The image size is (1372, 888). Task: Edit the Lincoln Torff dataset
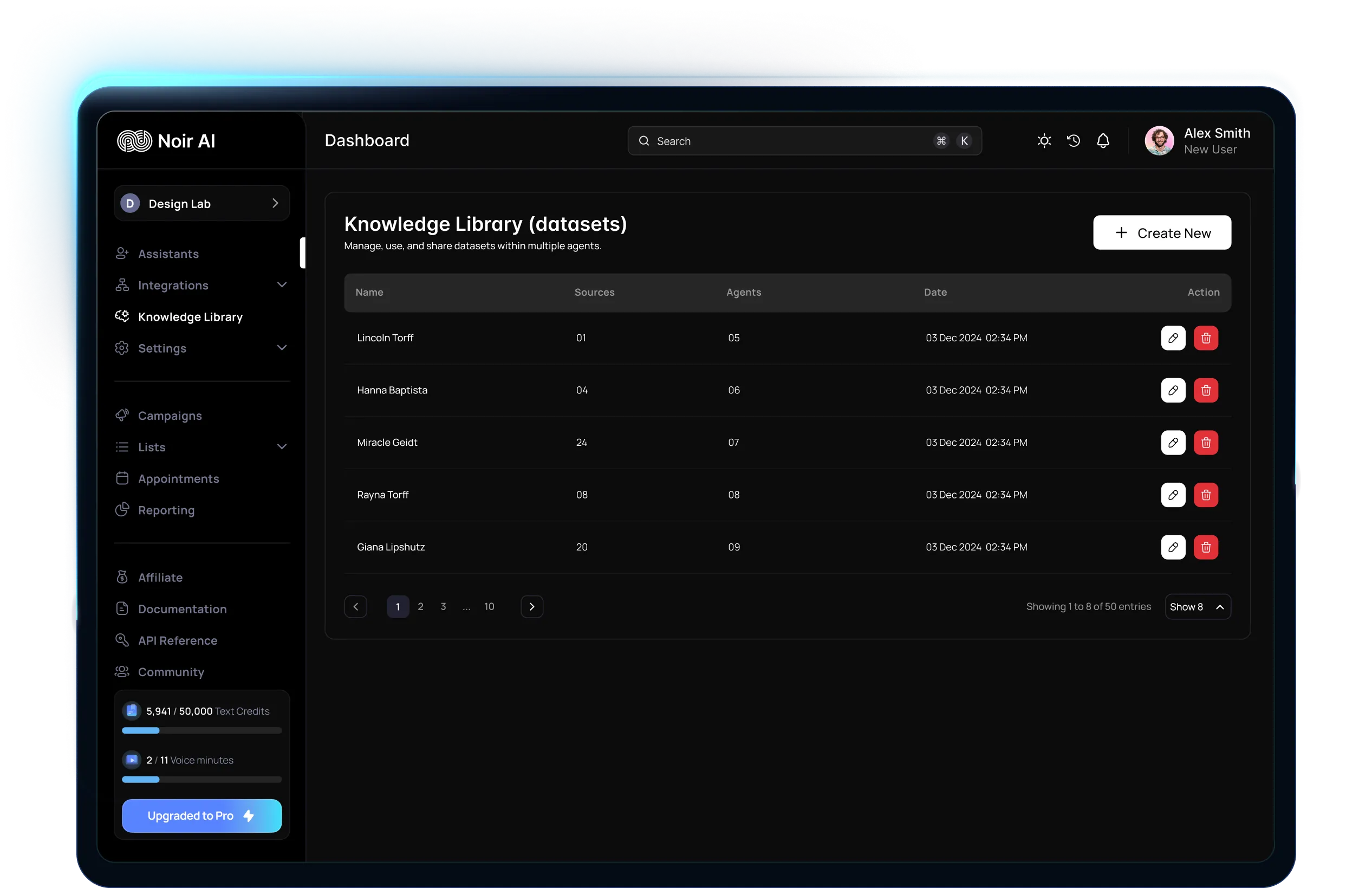(x=1173, y=338)
